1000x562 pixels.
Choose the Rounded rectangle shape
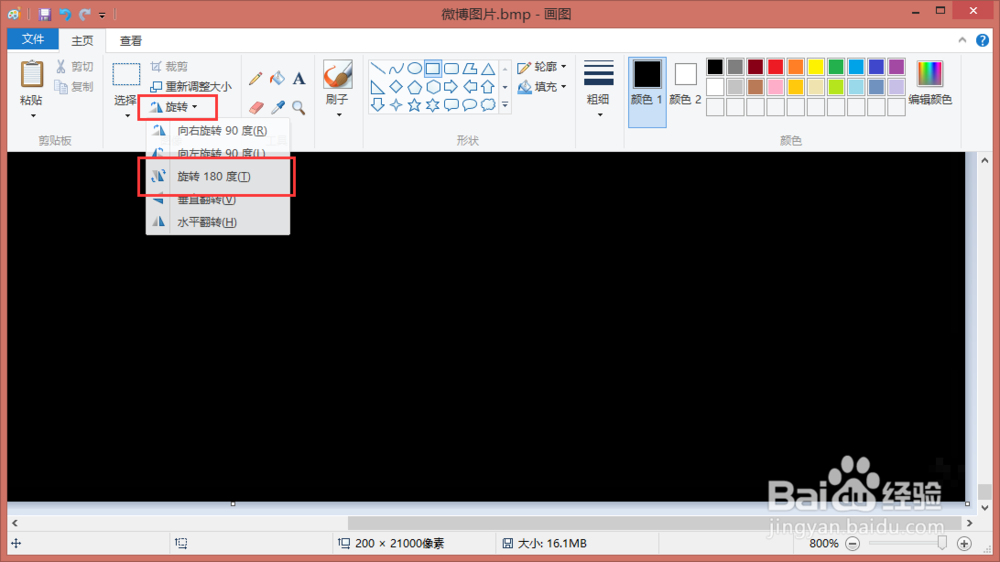point(452,68)
